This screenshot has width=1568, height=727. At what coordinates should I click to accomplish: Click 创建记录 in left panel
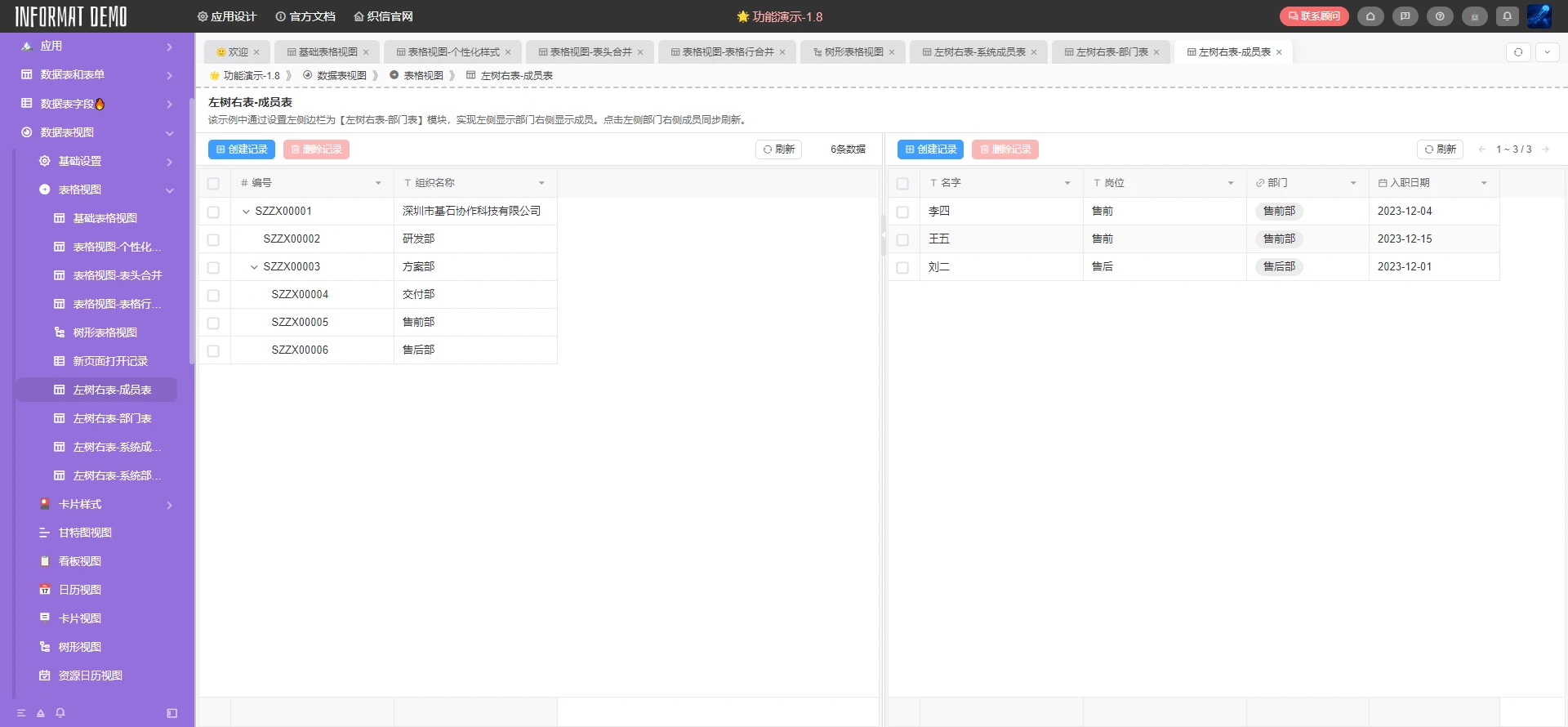pos(242,149)
